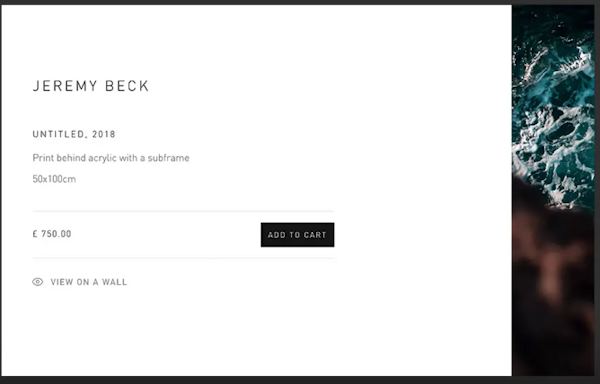Click the Jeremy Beck artist name

[x=91, y=86]
